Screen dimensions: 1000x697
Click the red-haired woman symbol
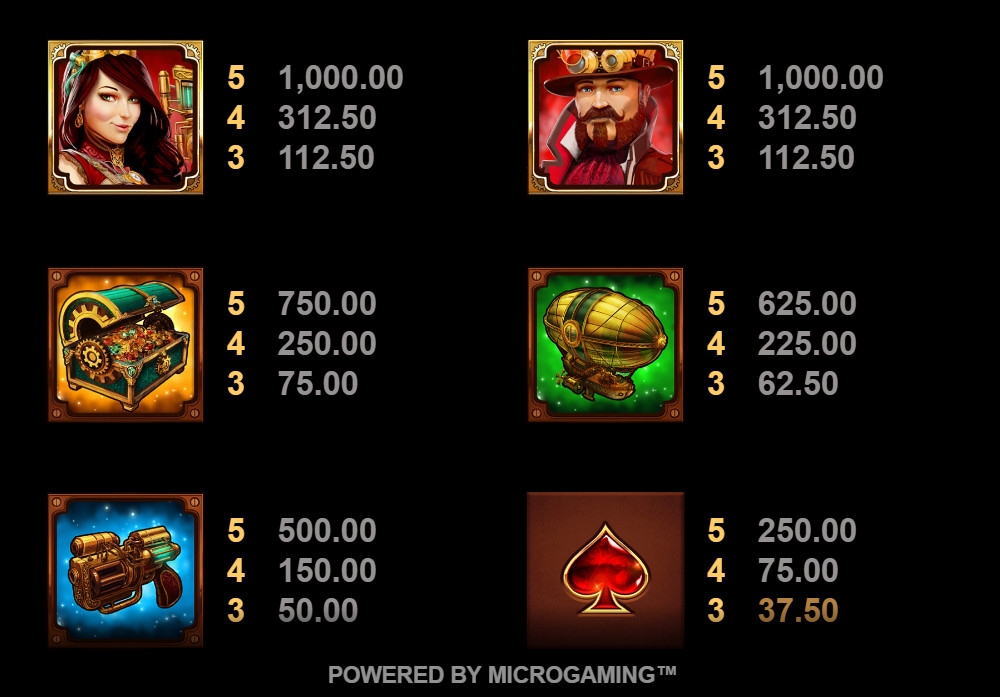pos(126,117)
